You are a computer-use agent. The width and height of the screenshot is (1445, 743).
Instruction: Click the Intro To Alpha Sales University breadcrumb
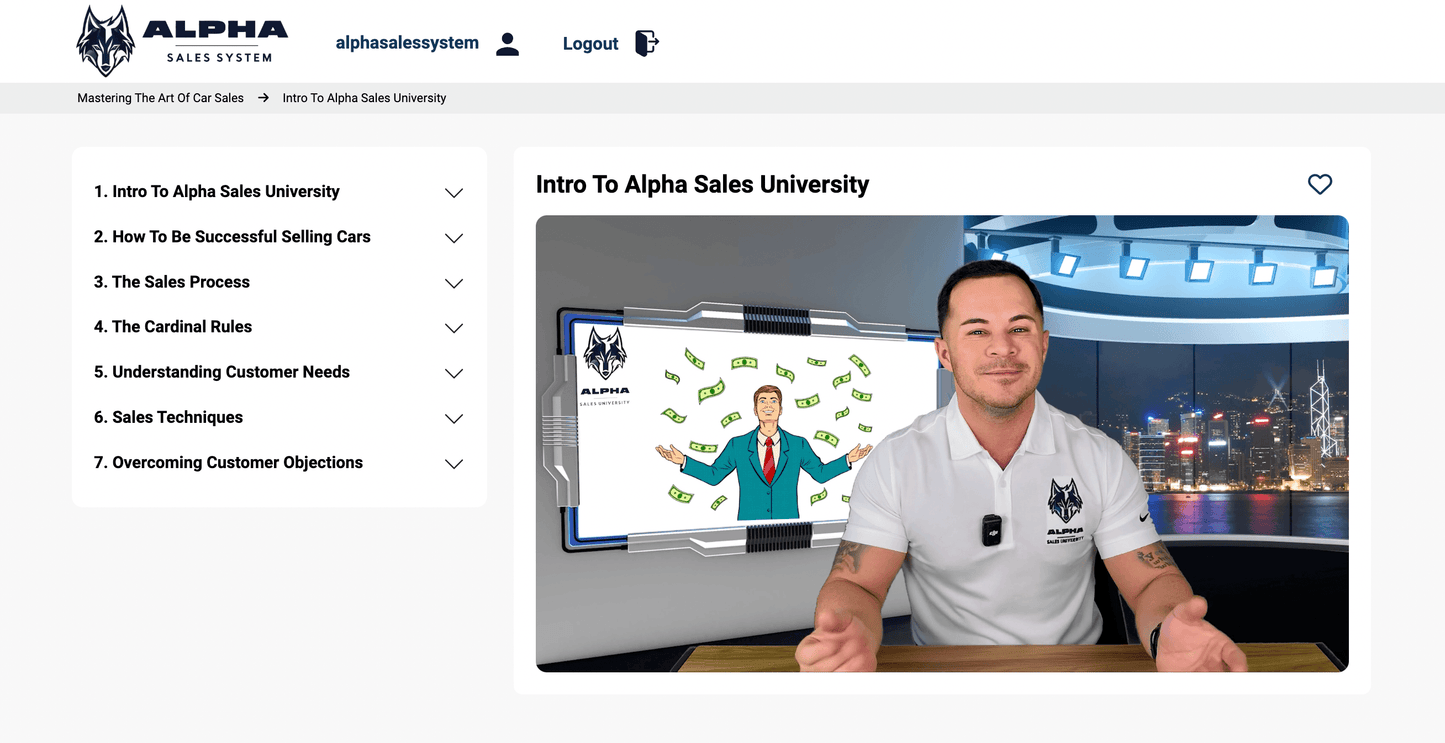click(x=365, y=98)
